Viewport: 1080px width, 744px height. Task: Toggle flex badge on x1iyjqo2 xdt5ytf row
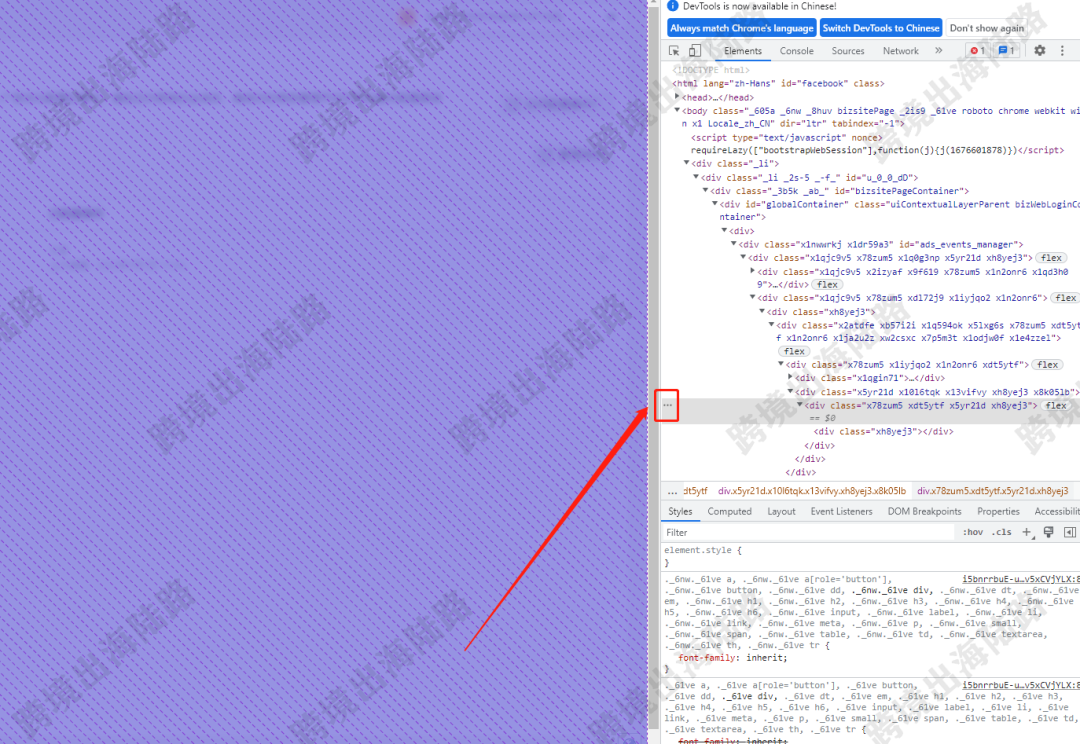click(1048, 364)
